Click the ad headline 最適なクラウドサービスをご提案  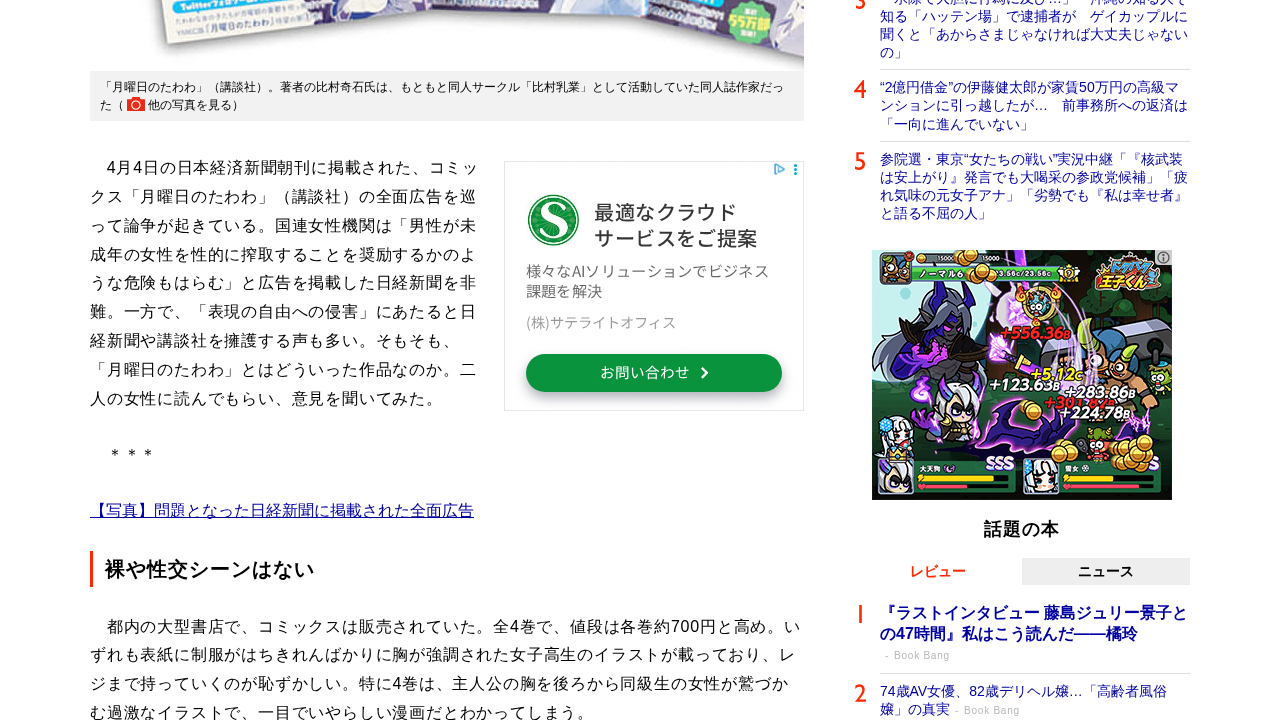[675, 225]
